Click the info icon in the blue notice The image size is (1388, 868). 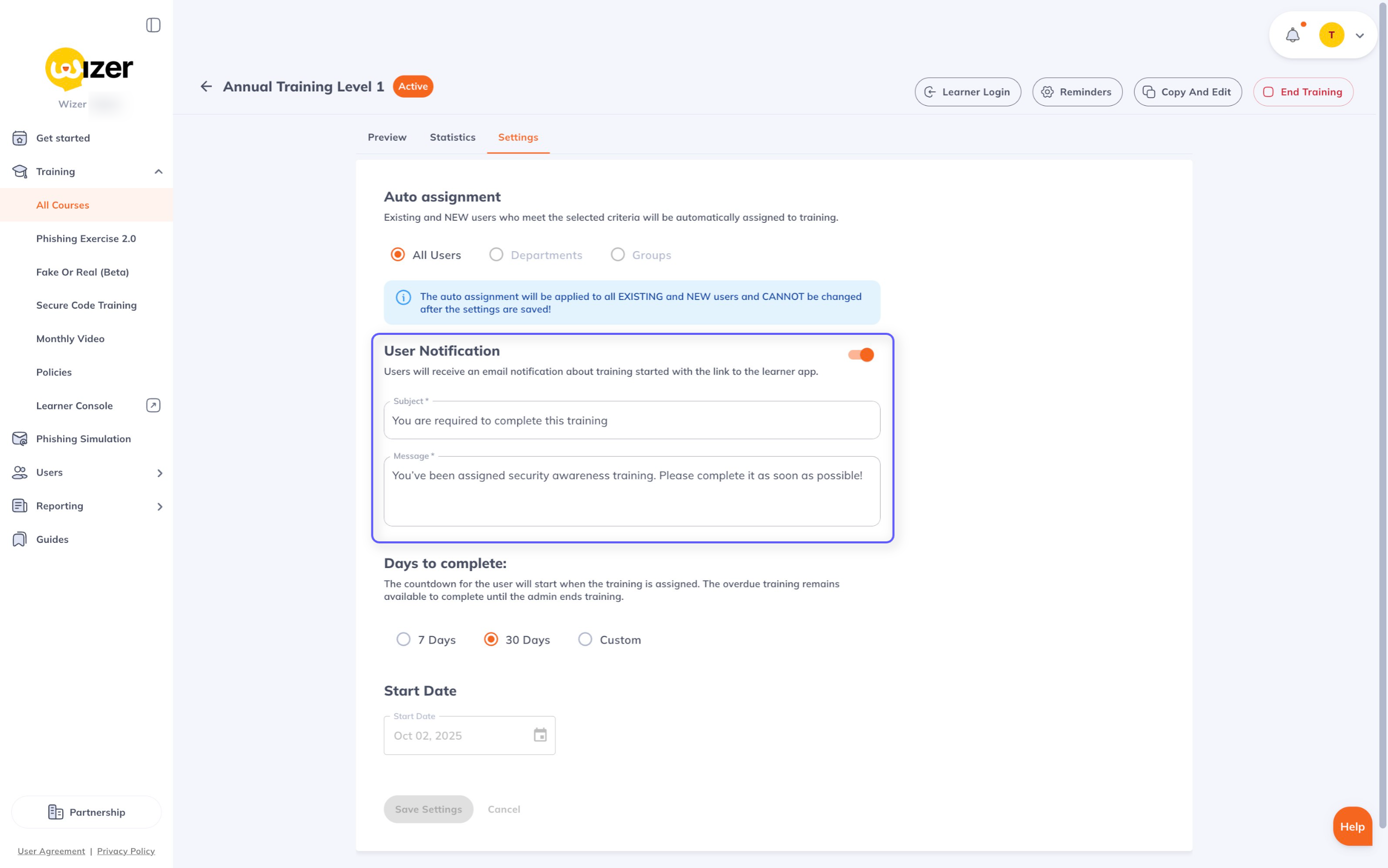(x=403, y=297)
